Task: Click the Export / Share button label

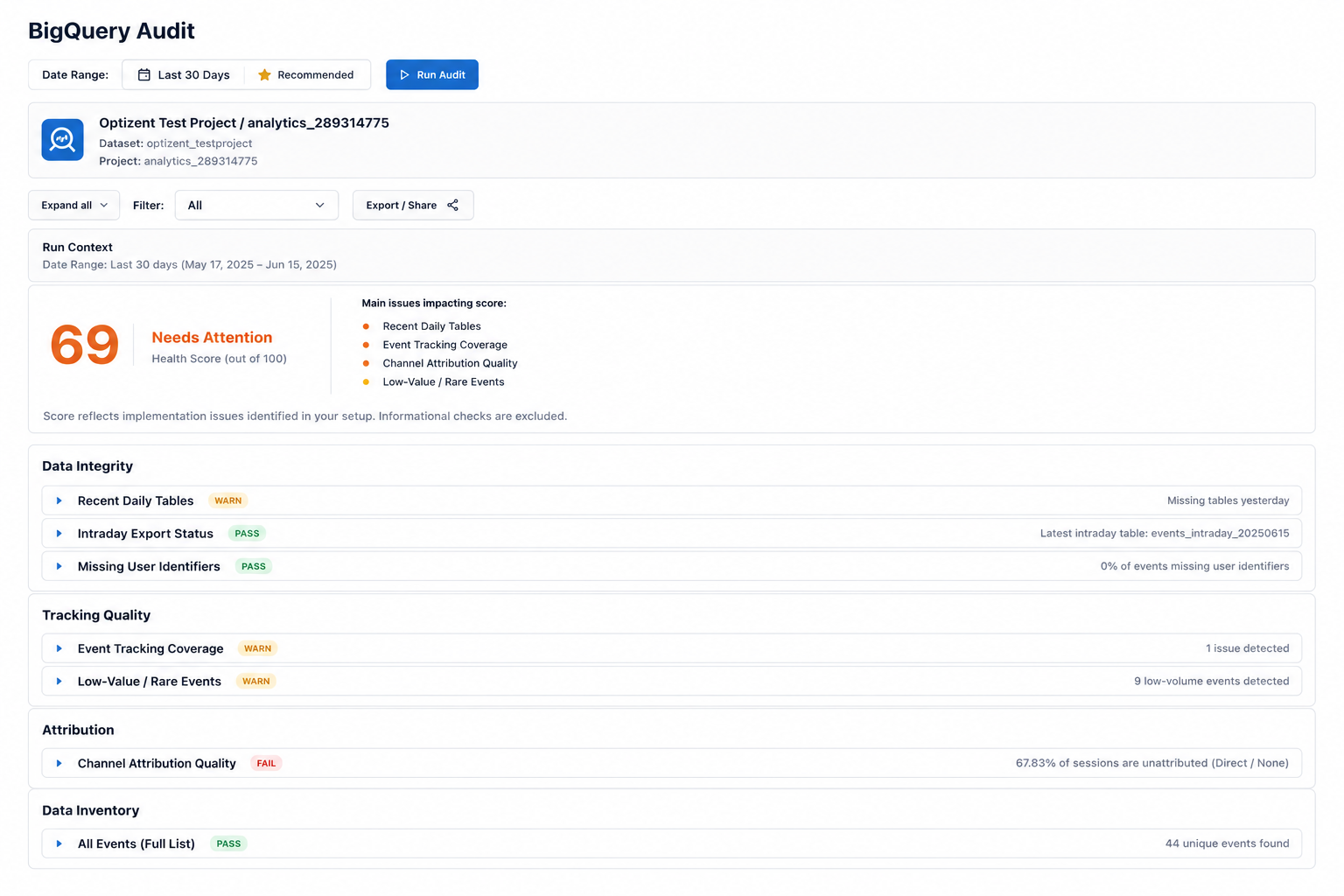Action: click(401, 205)
